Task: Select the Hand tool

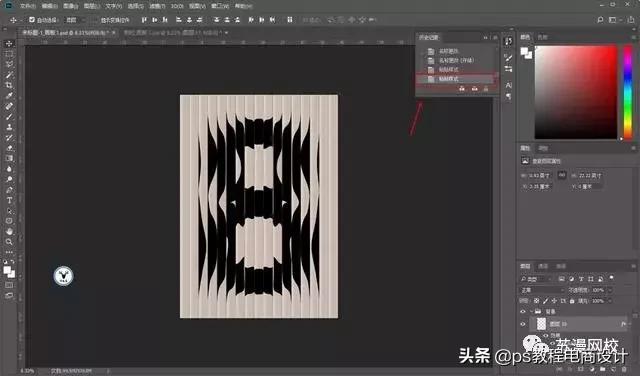Action: point(9,231)
